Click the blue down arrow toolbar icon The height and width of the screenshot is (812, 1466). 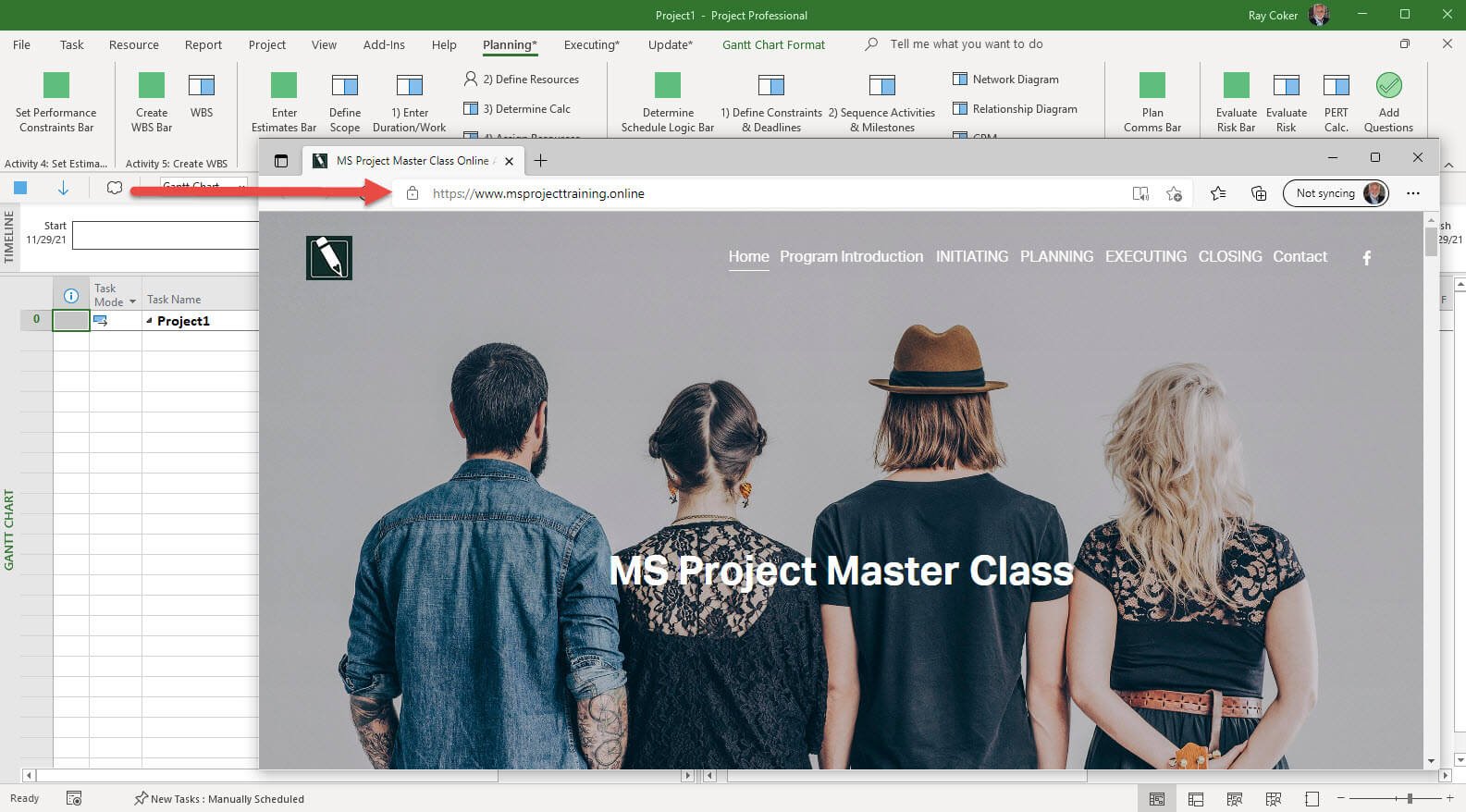pyautogui.click(x=63, y=188)
